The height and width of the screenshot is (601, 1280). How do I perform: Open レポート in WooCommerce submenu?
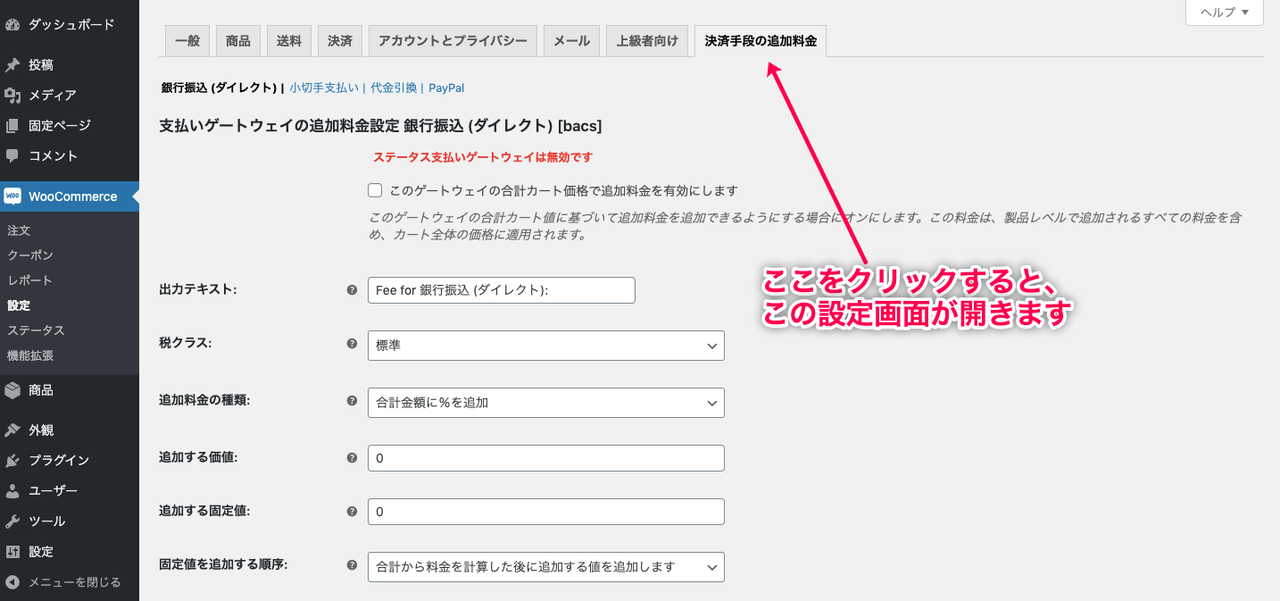click(30, 280)
